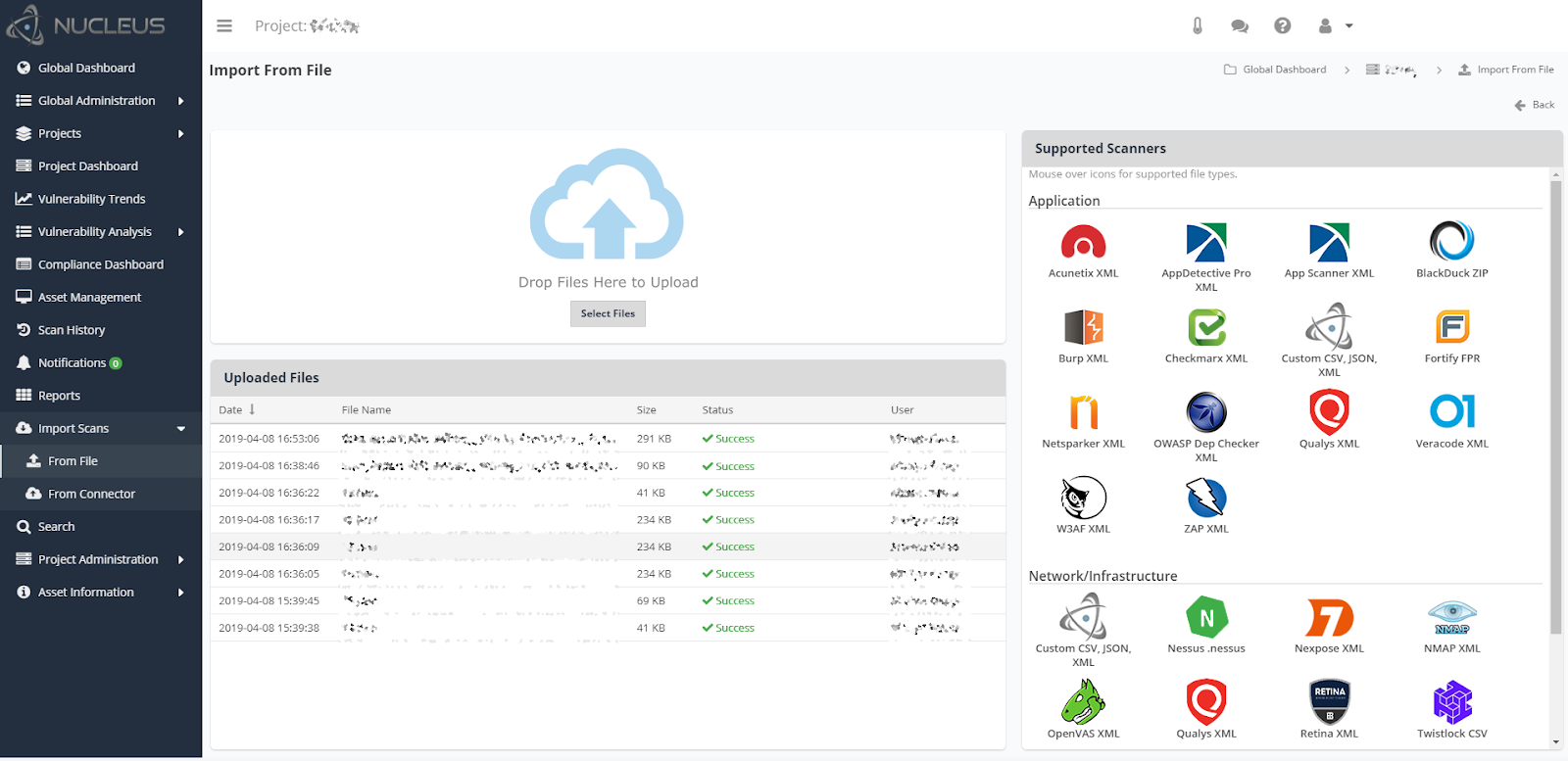Screen dimensions: 1568x761
Task: Click the help question mark icon
Action: (1282, 26)
